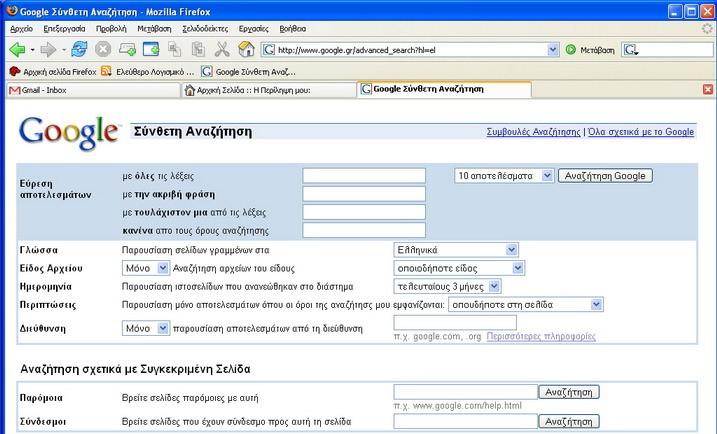Viewport: 717px width, 434px height.
Task: Open the address bar history dropdown
Action: [x=553, y=49]
